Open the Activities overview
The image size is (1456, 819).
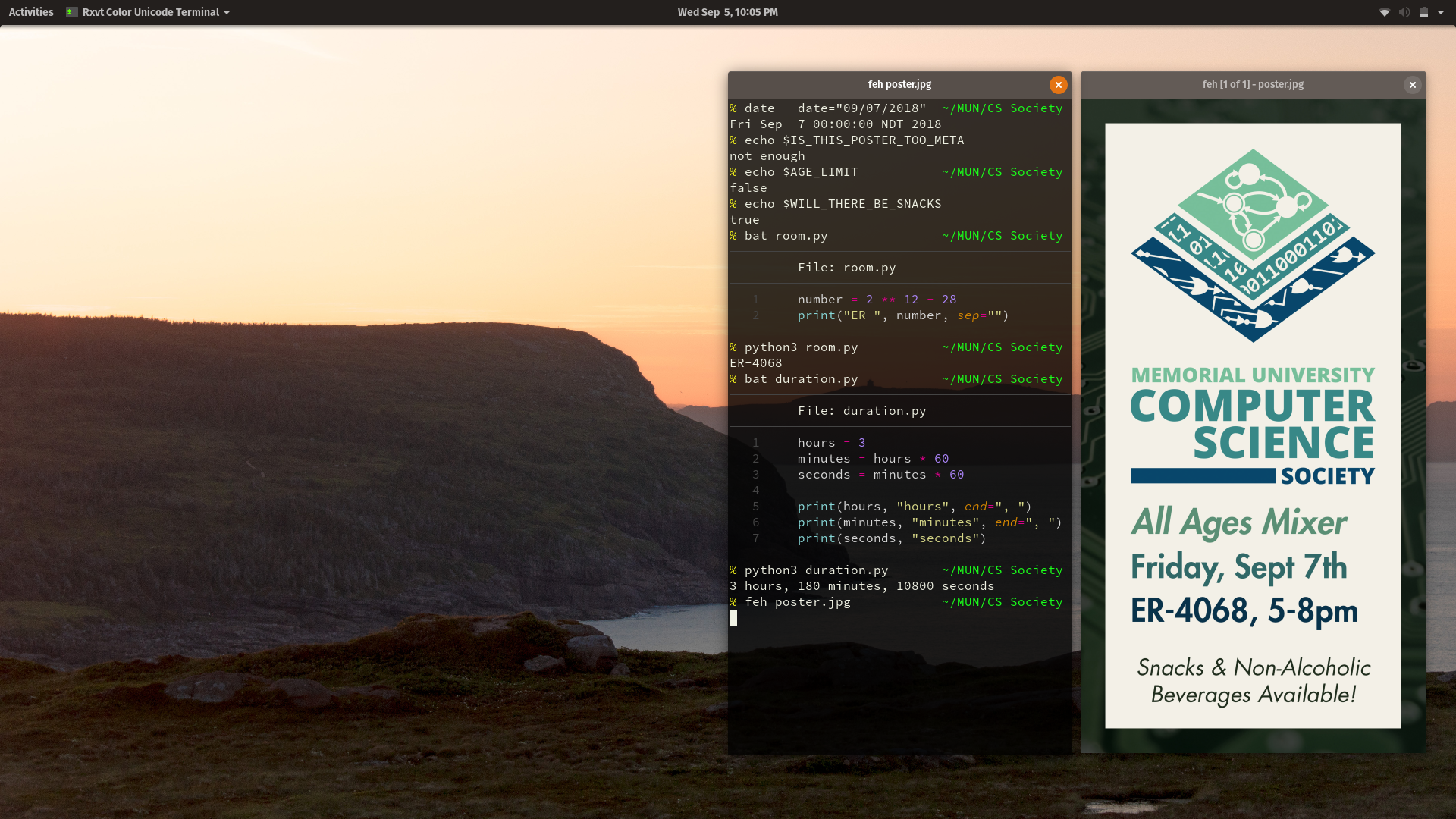31,12
